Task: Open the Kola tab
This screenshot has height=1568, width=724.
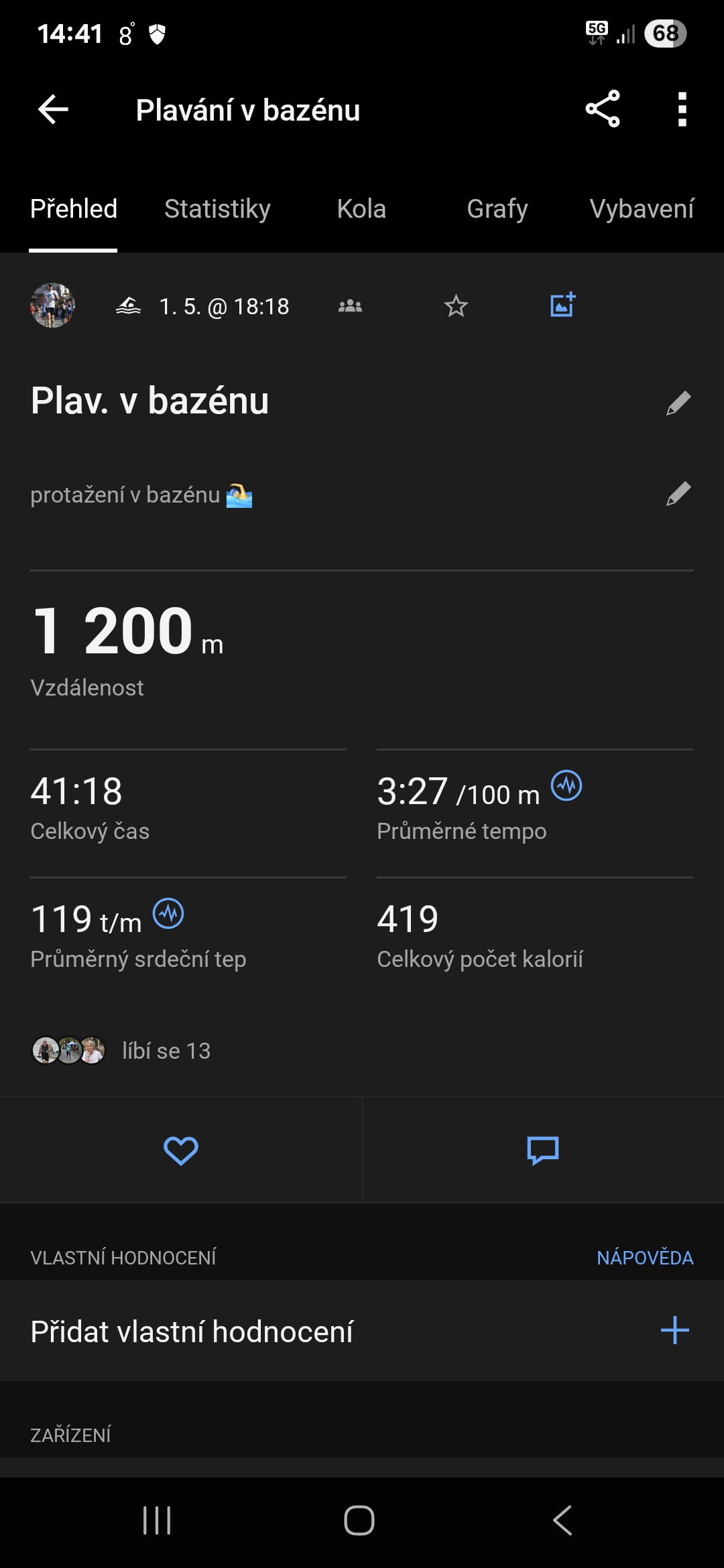Action: click(x=361, y=209)
